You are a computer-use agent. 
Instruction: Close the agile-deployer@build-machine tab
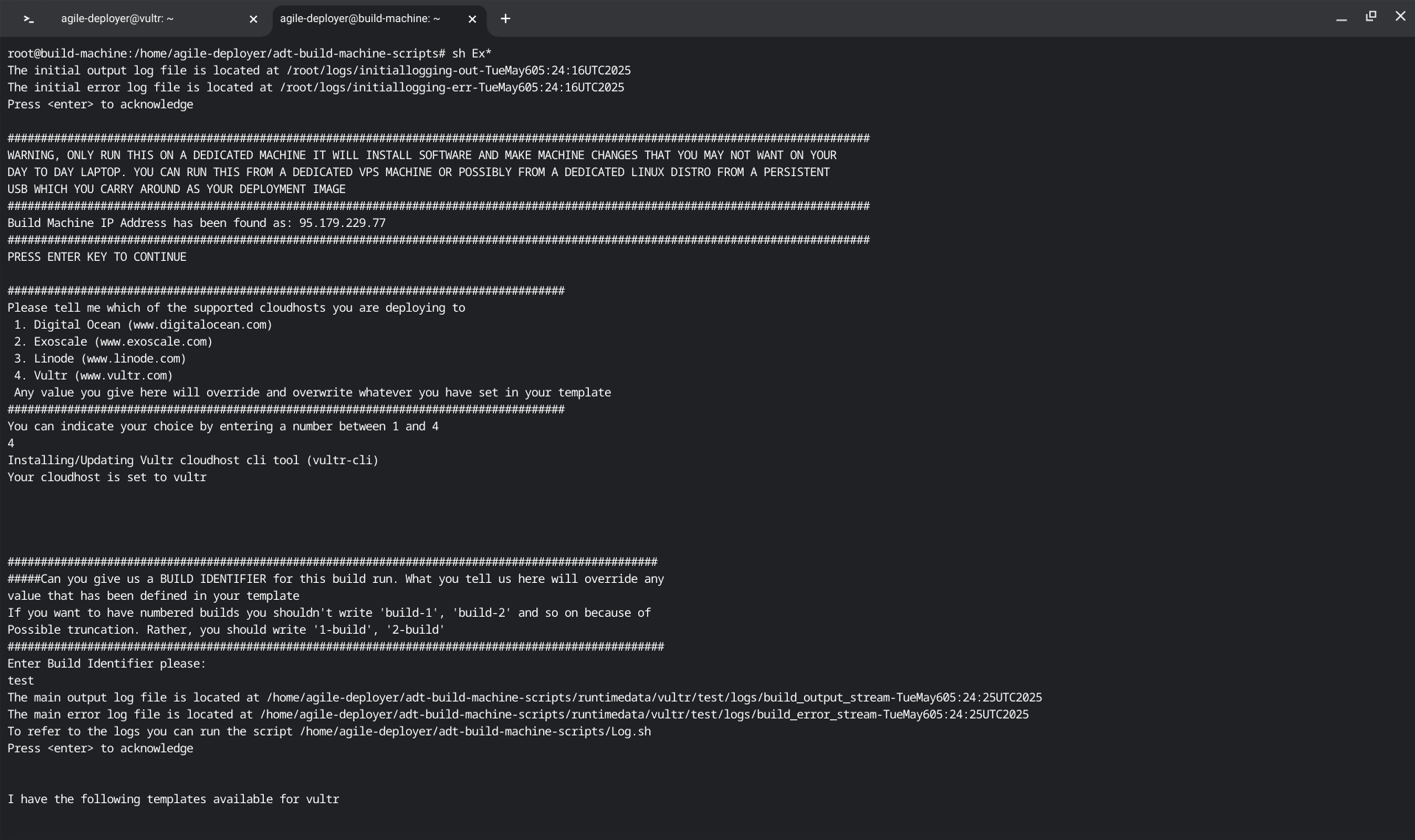472,19
